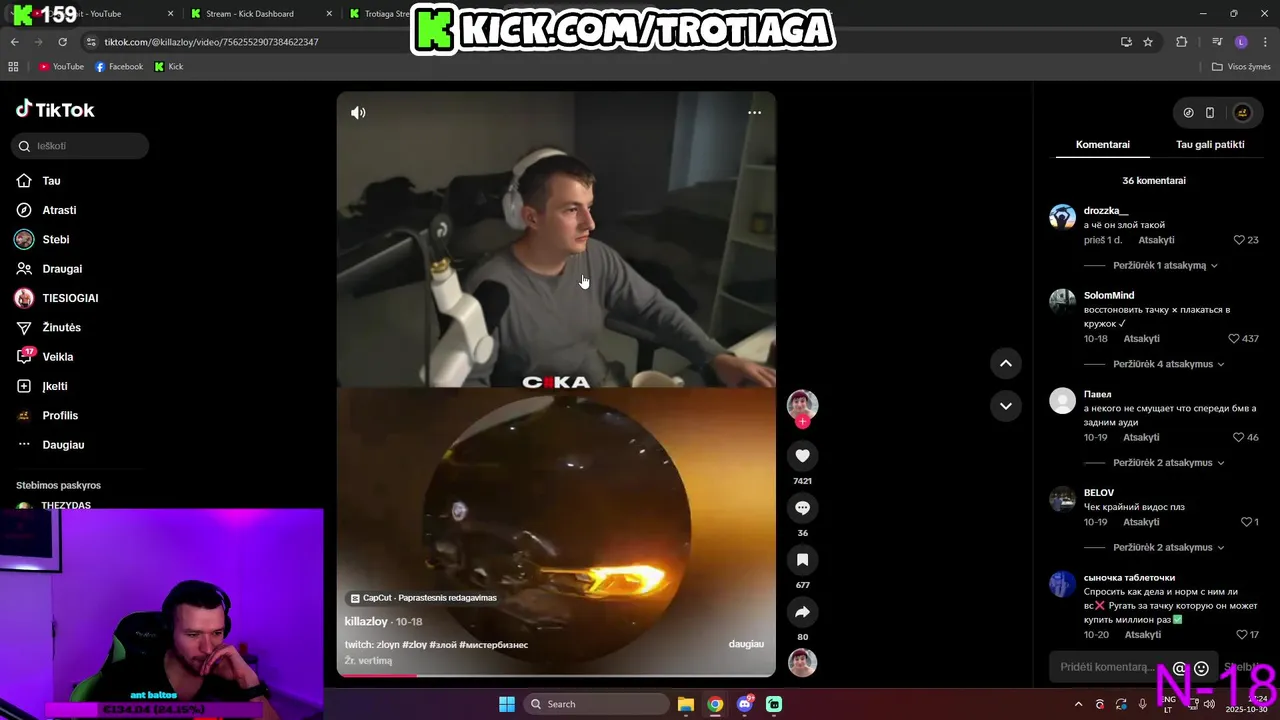The image size is (1280, 720).
Task: Click the get-coins TikTok icon in top-right pill
Action: (x=1188, y=113)
